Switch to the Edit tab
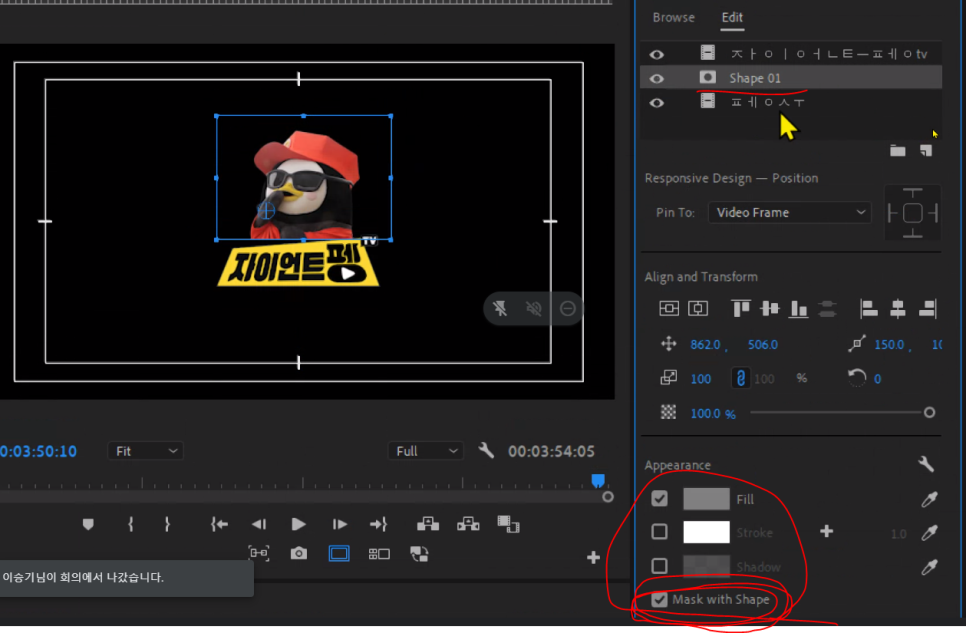The width and height of the screenshot is (966, 633). [x=732, y=17]
